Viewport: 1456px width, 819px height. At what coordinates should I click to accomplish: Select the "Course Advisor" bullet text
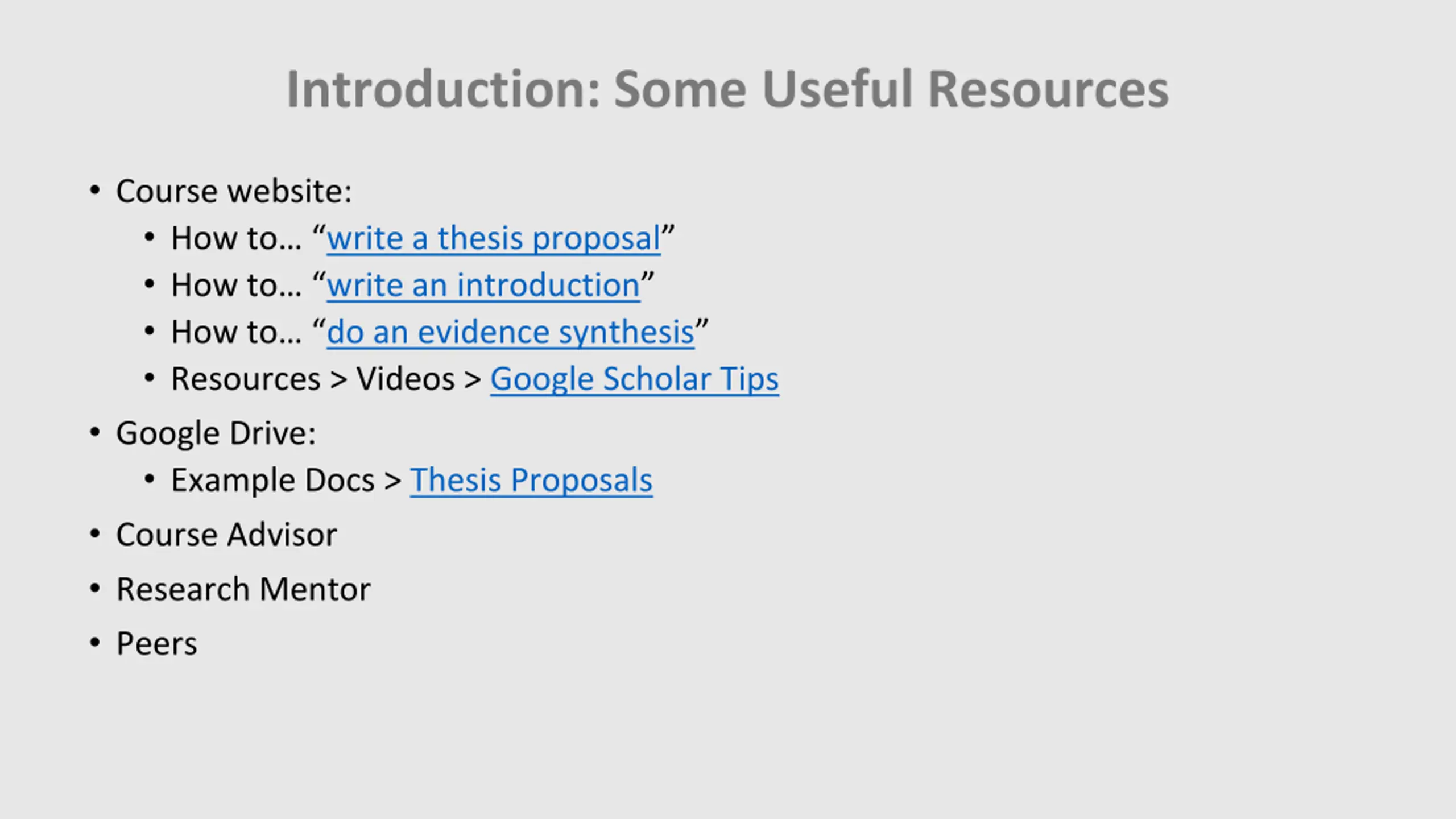[226, 535]
